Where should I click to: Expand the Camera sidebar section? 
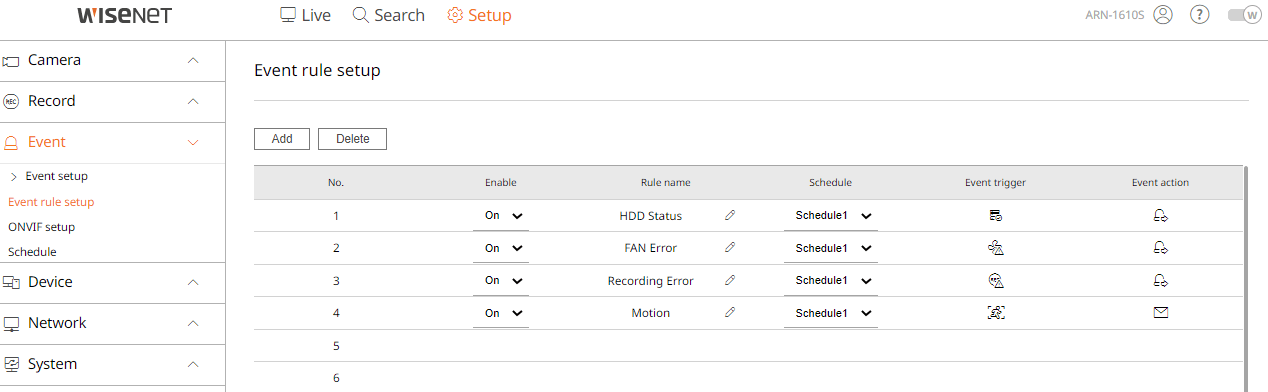click(113, 60)
